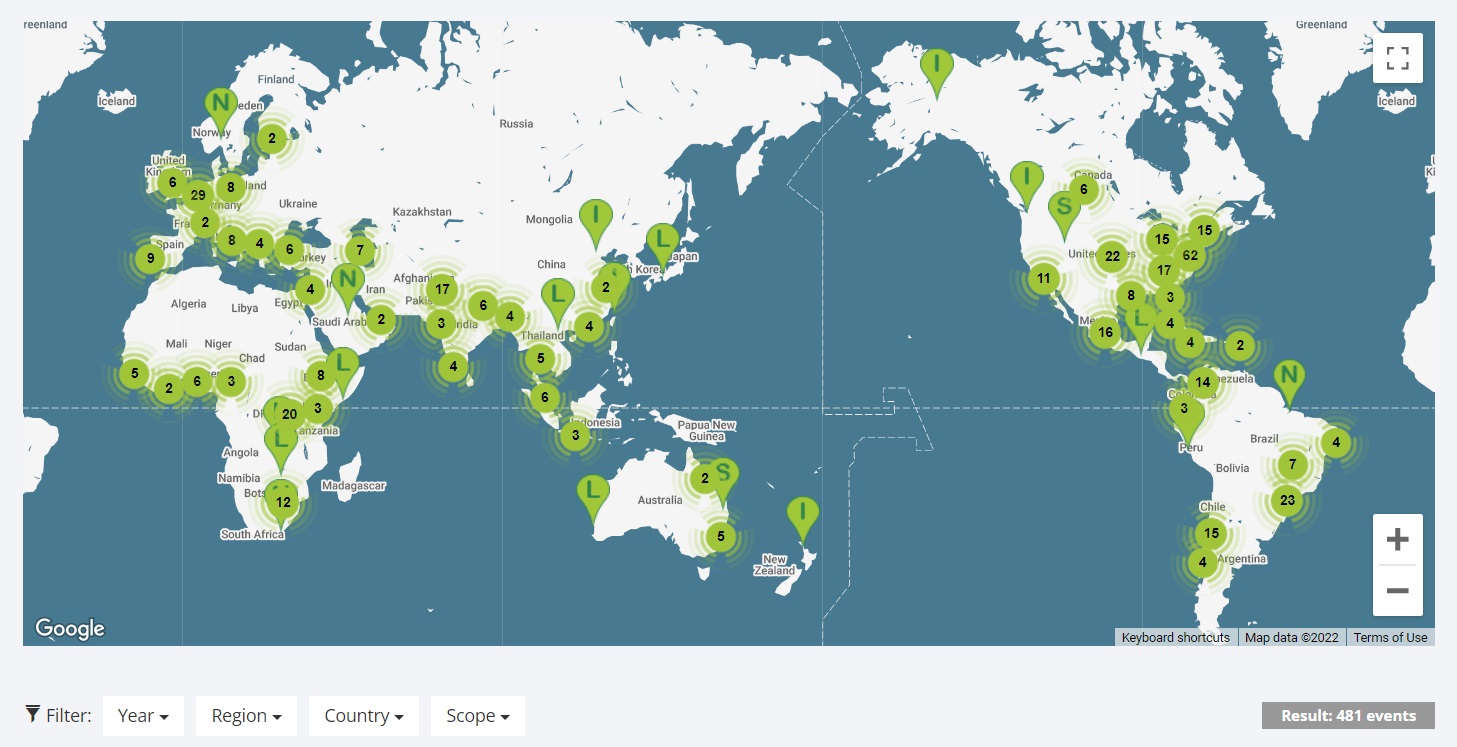Viewport: 1457px width, 747px height.
Task: Click the I pin near New Zealand
Action: (802, 514)
